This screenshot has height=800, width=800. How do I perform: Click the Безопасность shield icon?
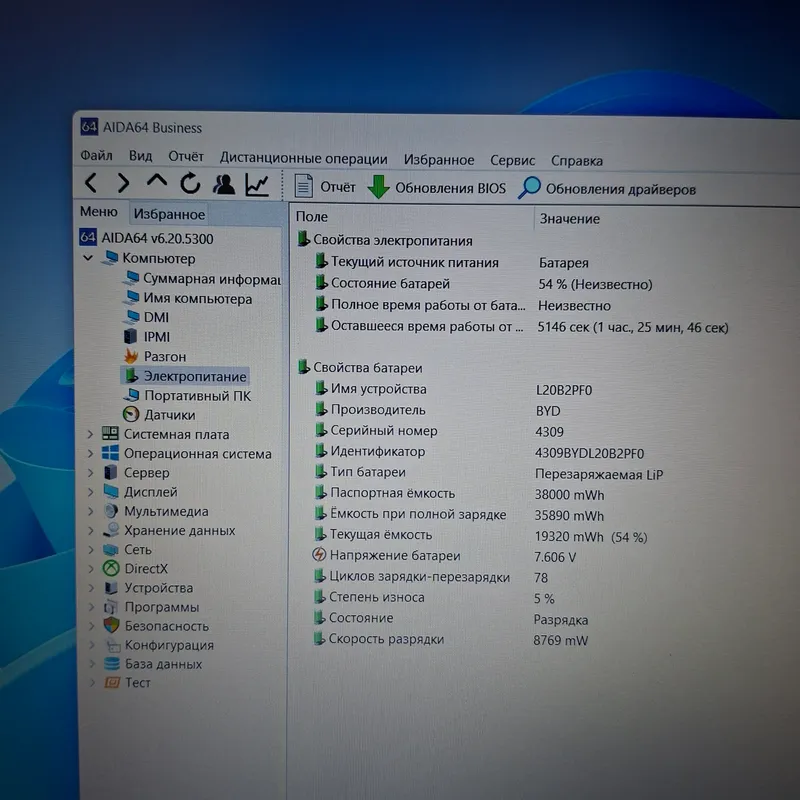[111, 626]
